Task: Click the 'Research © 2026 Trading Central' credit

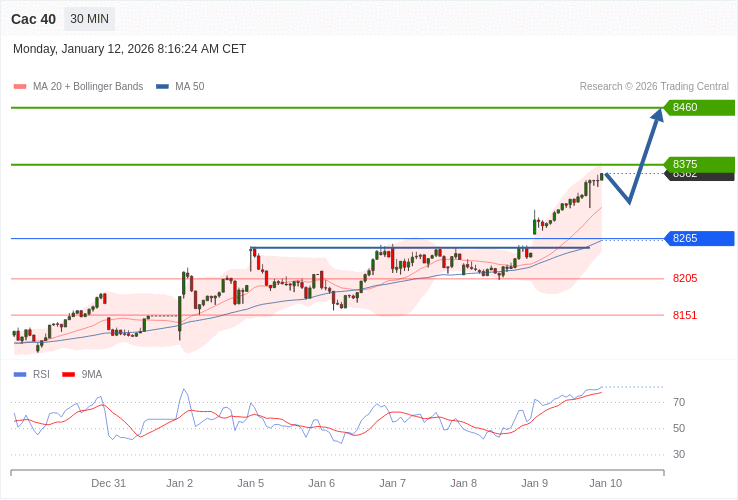Action: (654, 87)
